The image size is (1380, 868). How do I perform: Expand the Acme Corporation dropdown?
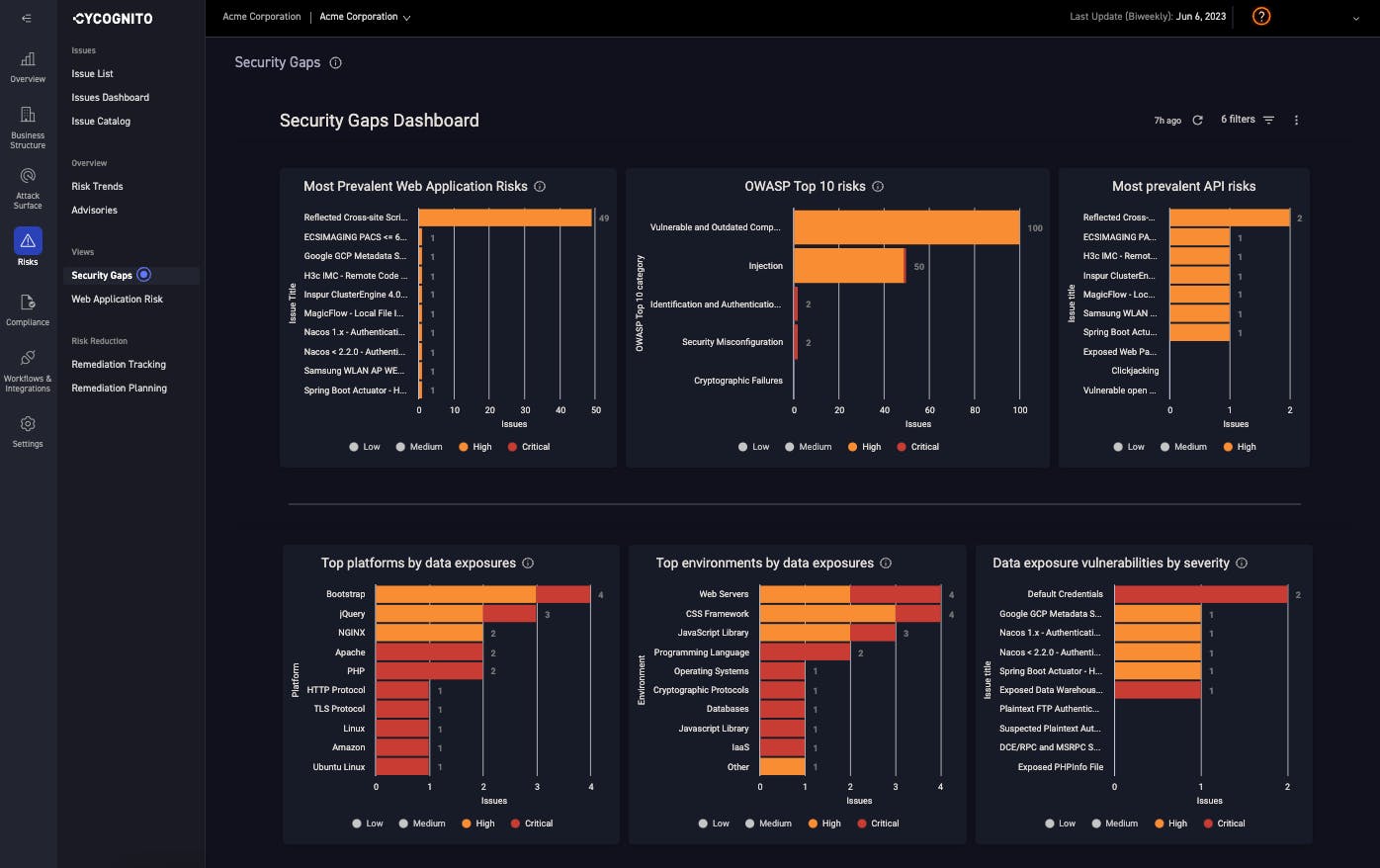[x=365, y=17]
